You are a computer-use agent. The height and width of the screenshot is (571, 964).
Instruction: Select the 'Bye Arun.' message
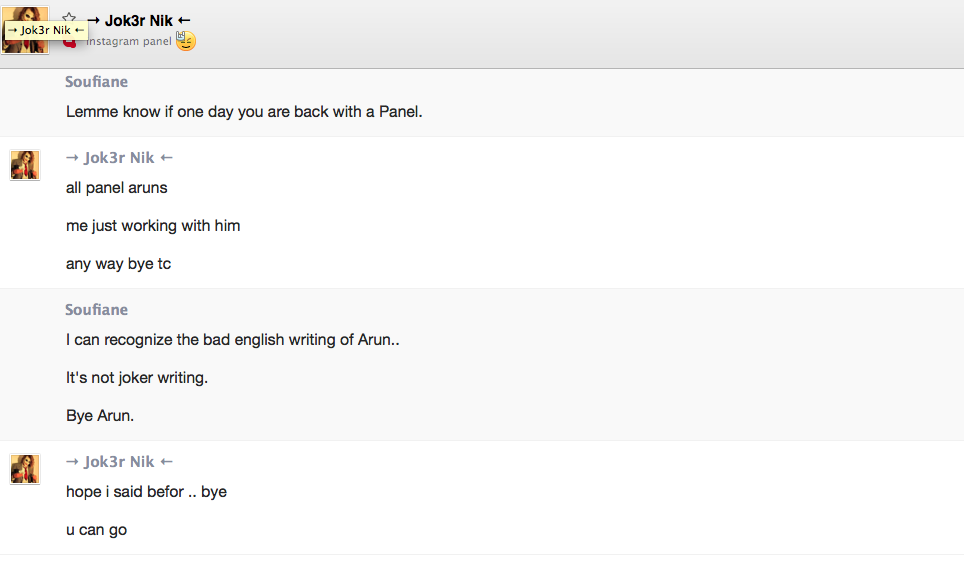pos(100,416)
